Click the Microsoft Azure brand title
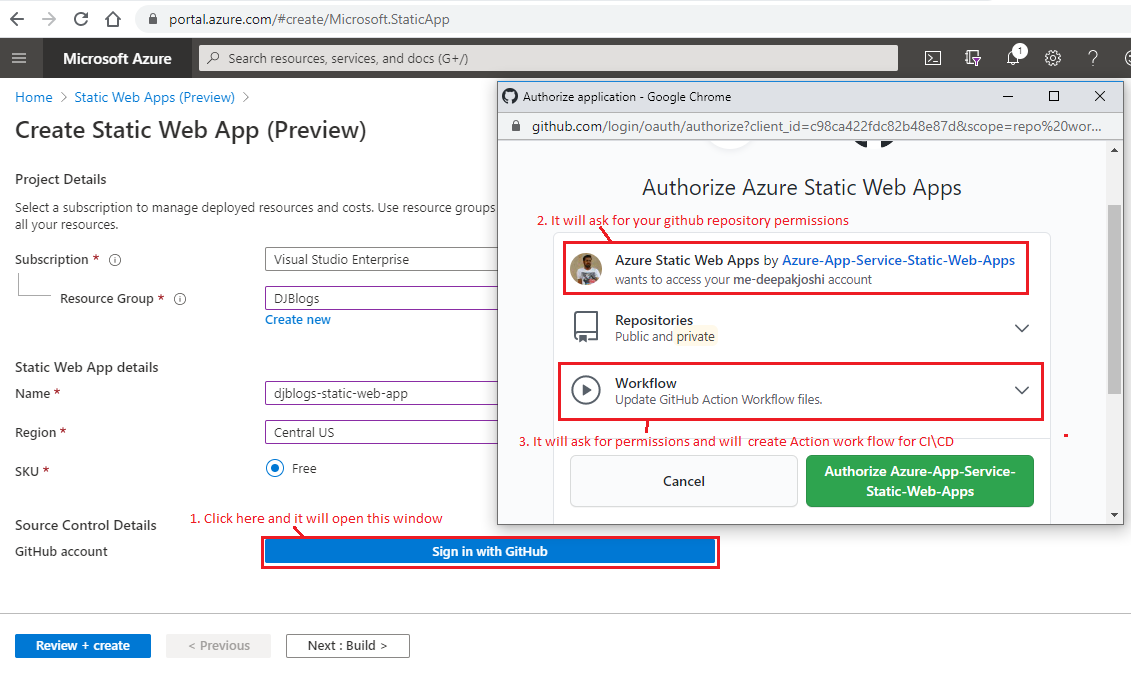Viewport: 1131px width, 675px height. click(x=118, y=58)
